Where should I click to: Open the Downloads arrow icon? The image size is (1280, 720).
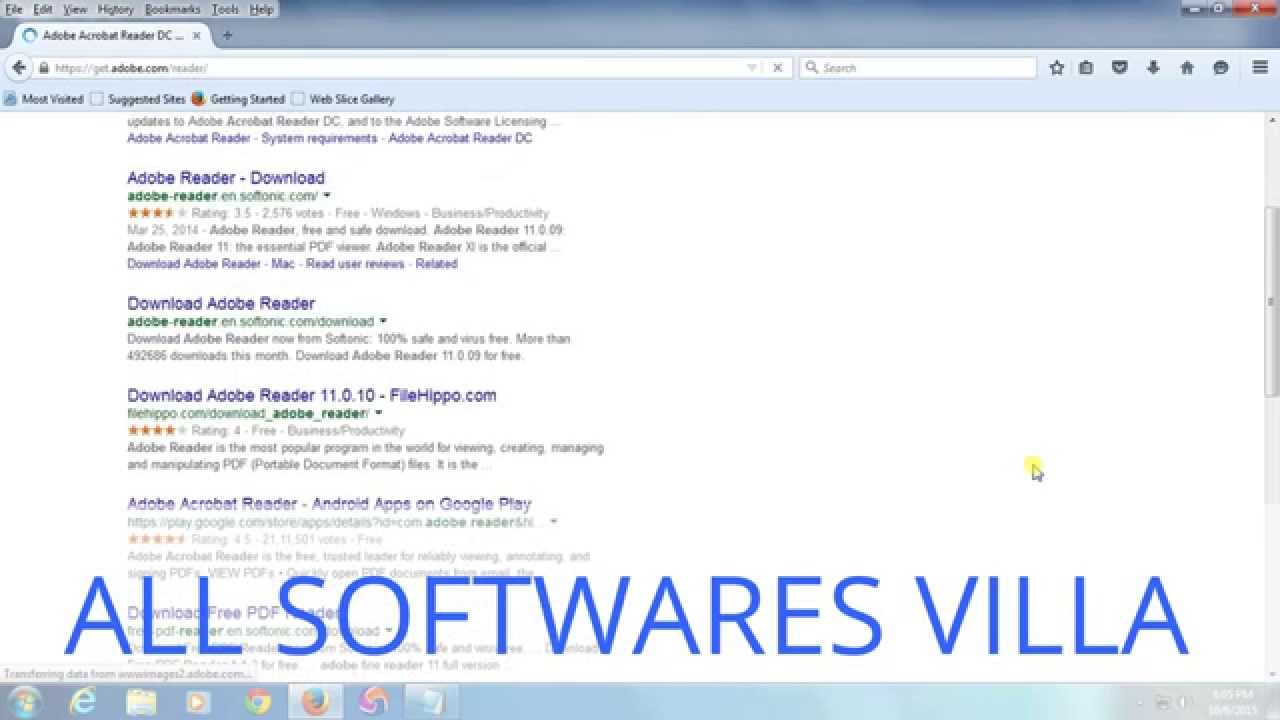(1153, 68)
